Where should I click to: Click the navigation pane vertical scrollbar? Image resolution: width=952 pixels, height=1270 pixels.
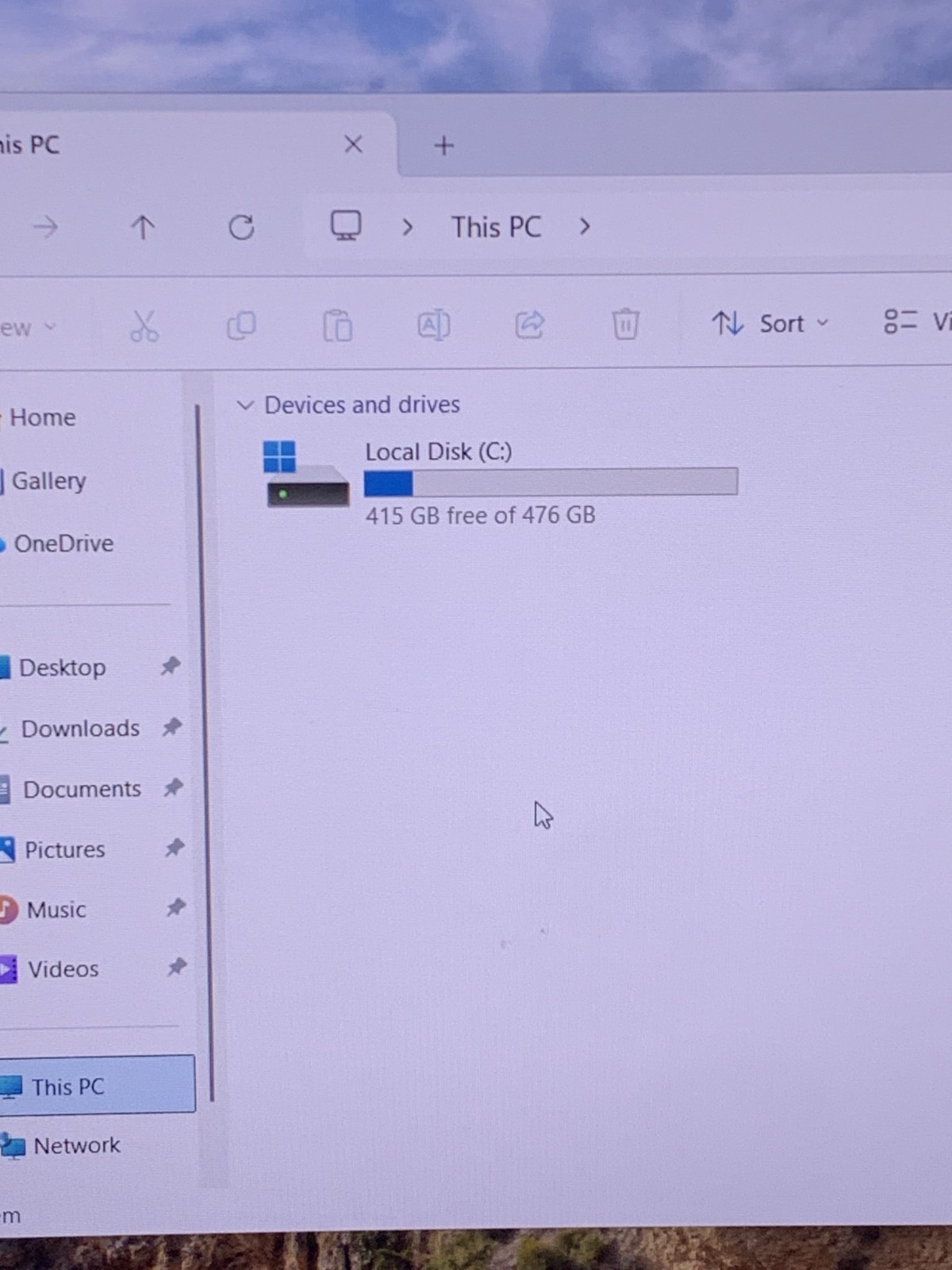206,754
